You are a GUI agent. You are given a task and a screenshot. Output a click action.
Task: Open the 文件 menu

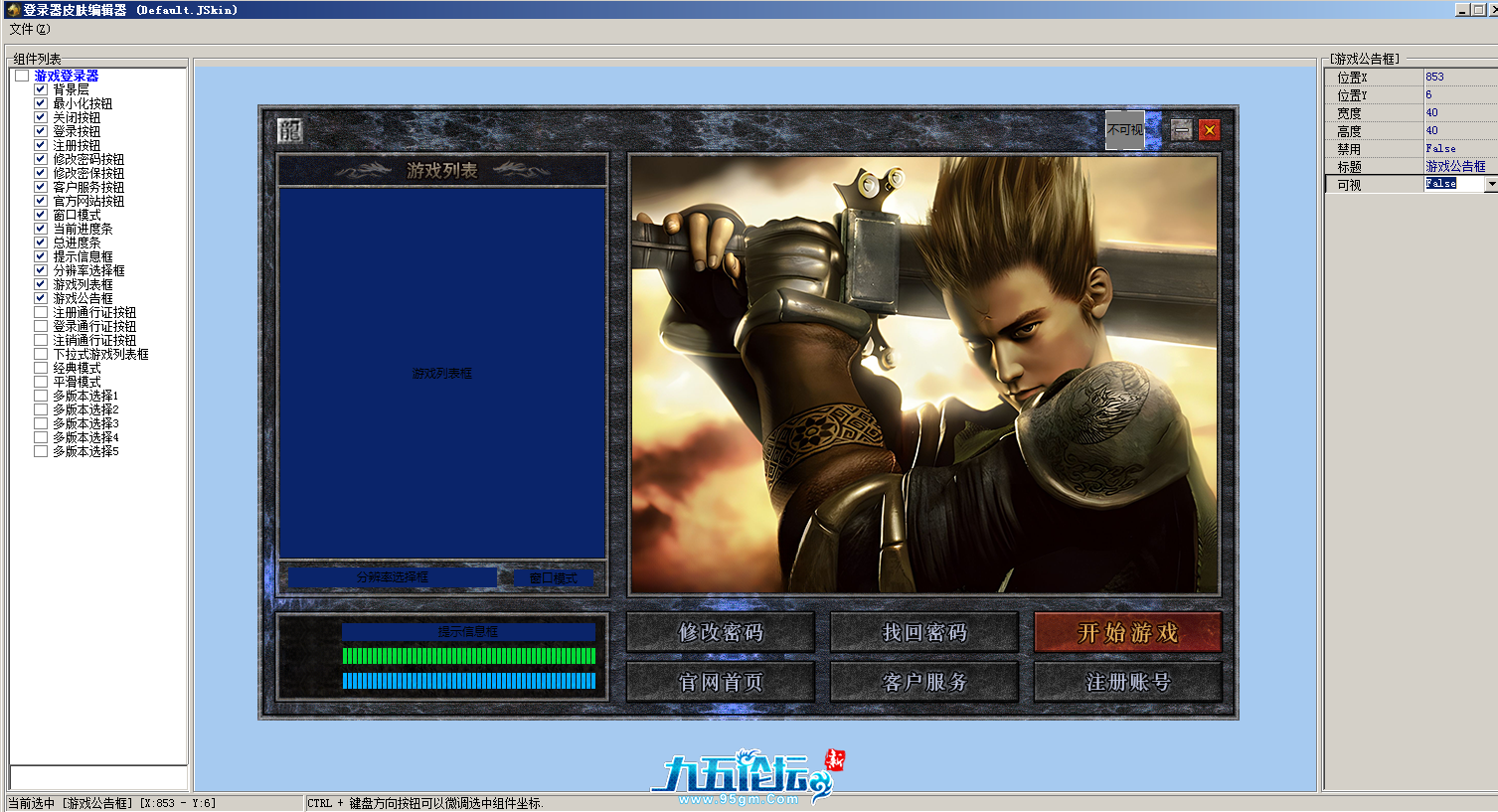coord(29,30)
